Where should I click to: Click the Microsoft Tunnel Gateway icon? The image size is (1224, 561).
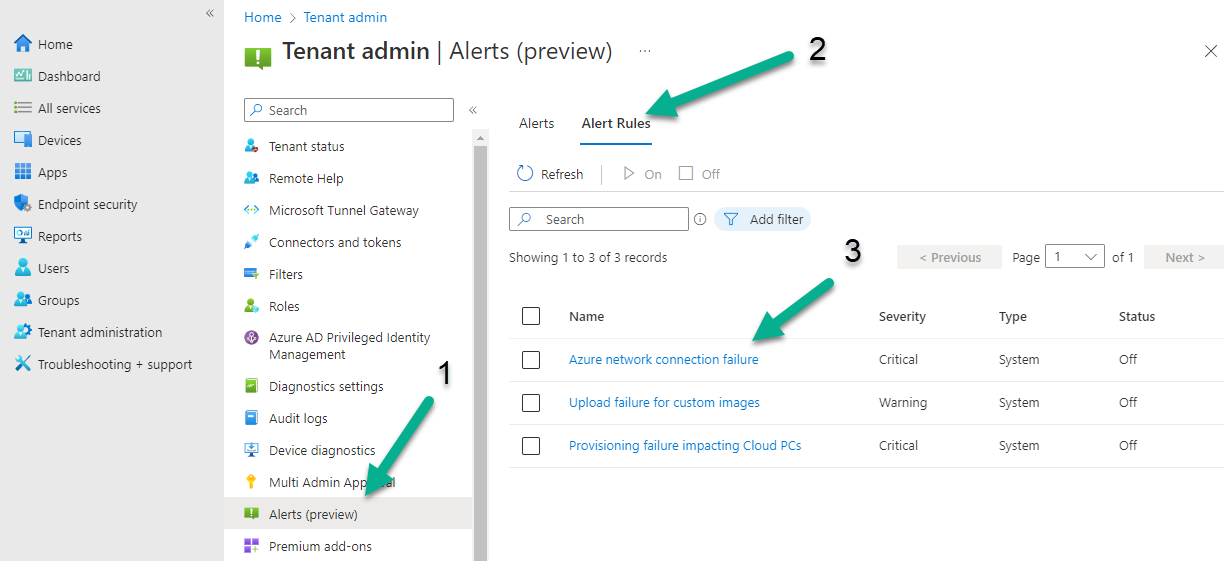tap(251, 210)
